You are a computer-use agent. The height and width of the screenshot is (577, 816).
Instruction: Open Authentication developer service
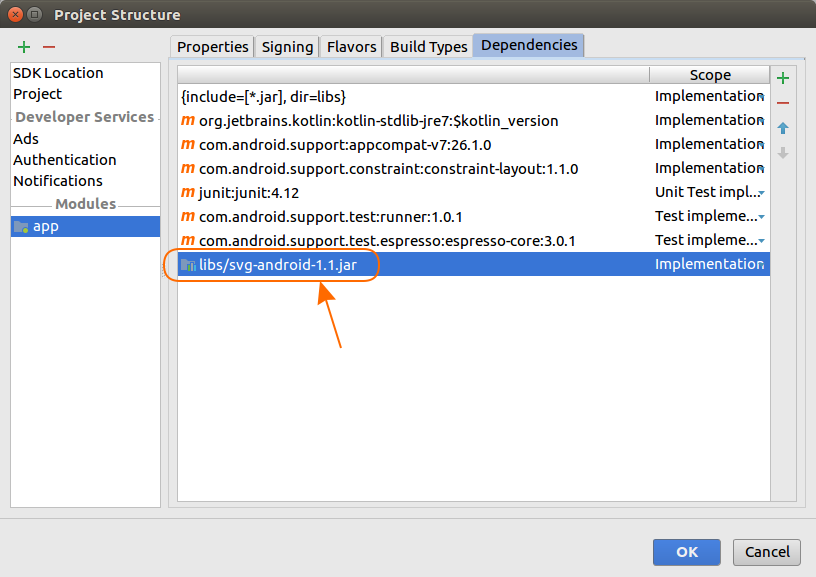(85, 160)
